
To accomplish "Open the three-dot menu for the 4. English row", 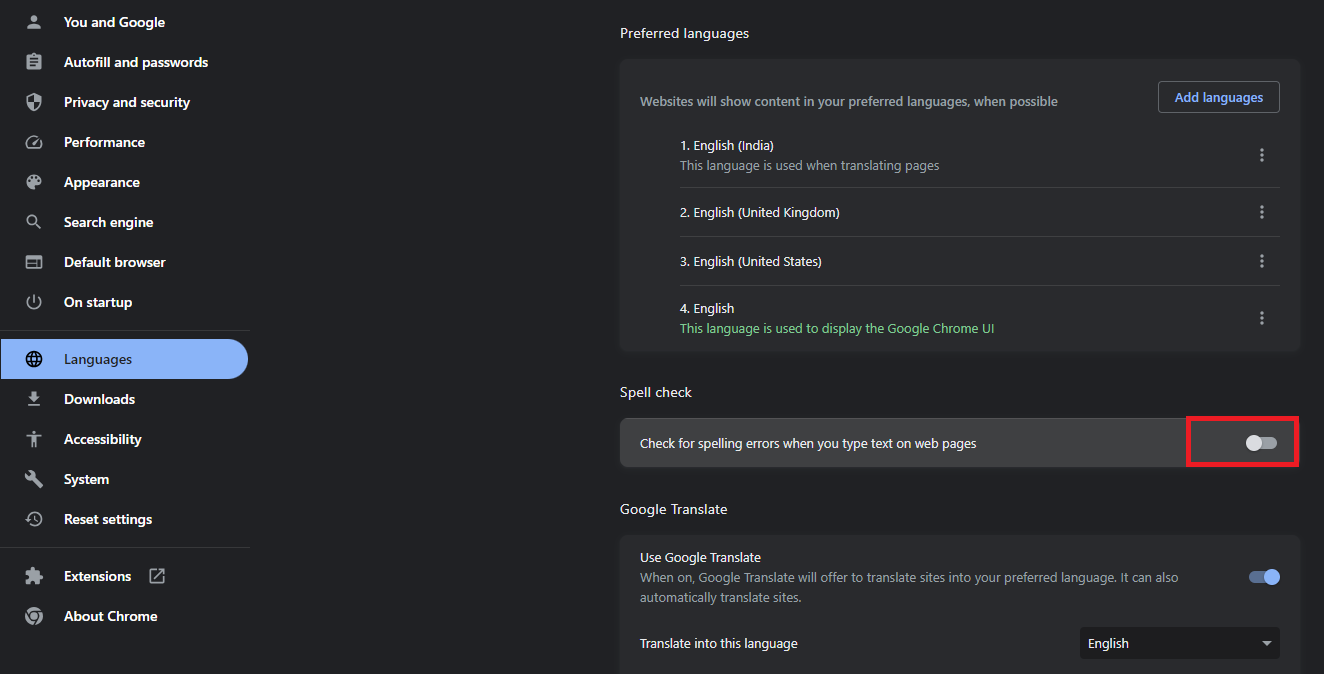I will point(1262,318).
